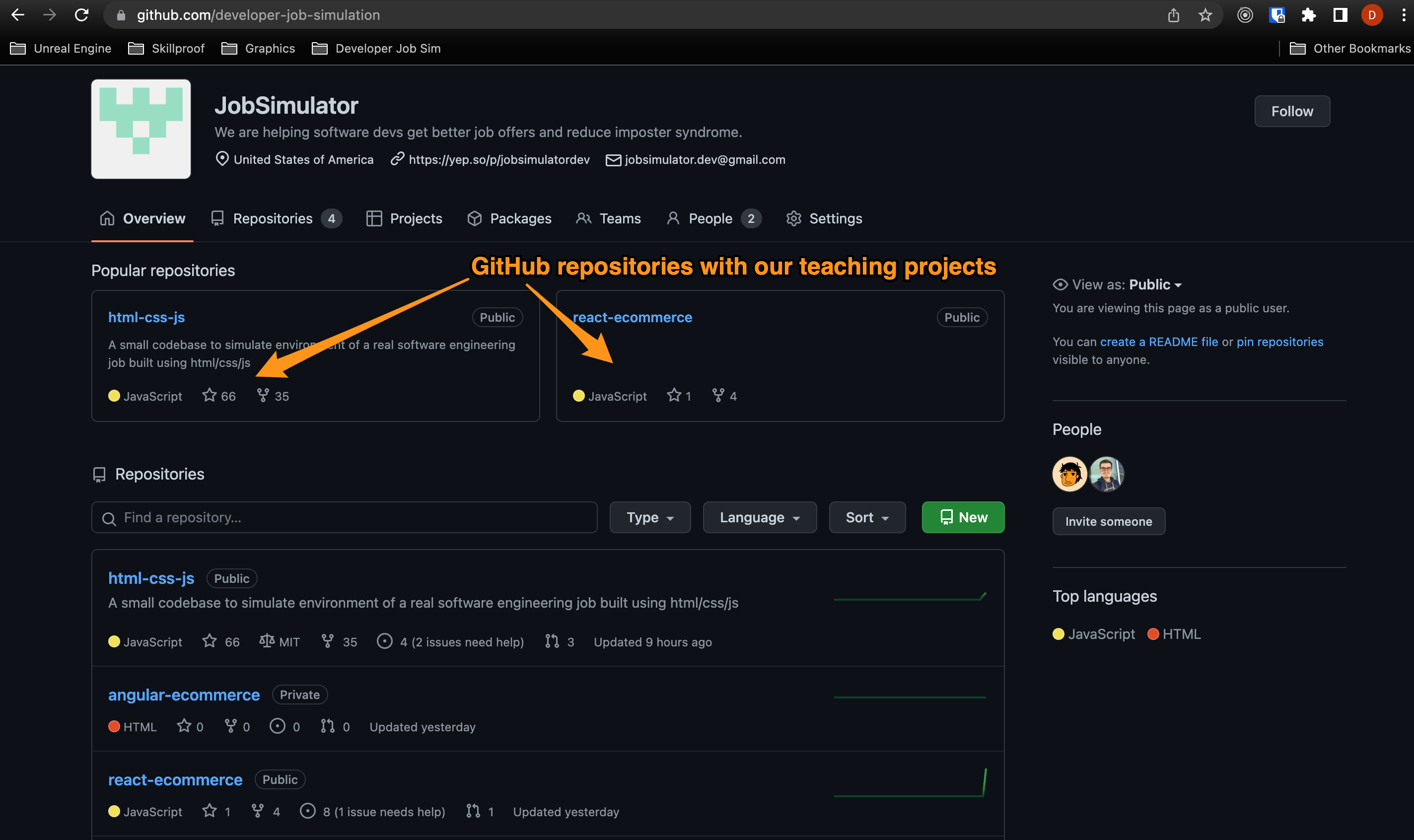Open the Chrome three-dot menu

pyautogui.click(x=1404, y=15)
